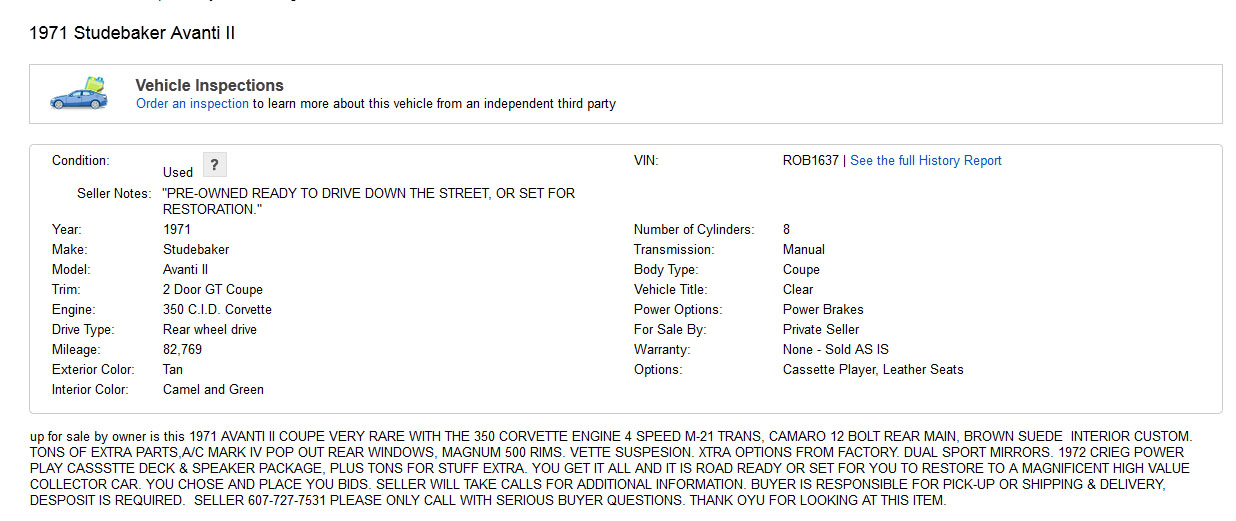Click the Private Seller value

point(821,329)
